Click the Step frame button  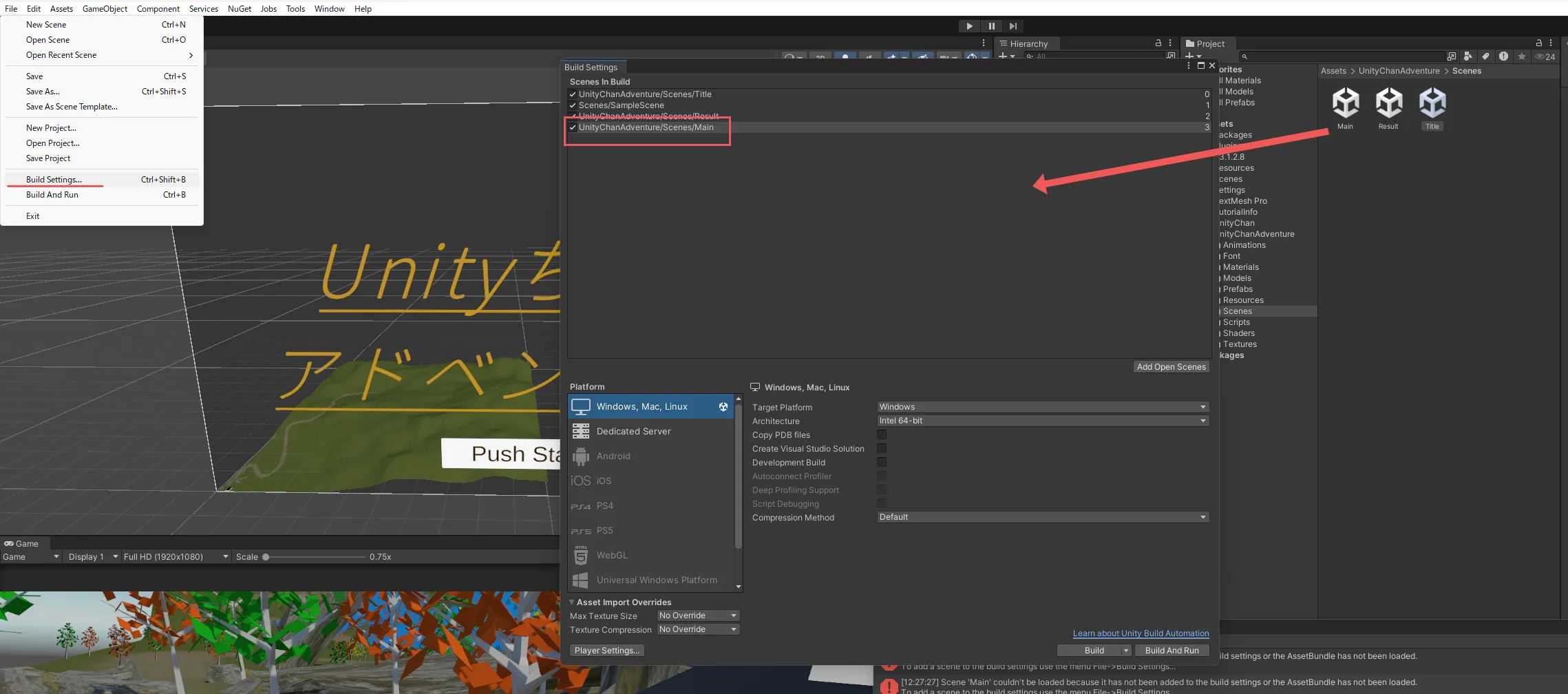pyautogui.click(x=1013, y=26)
